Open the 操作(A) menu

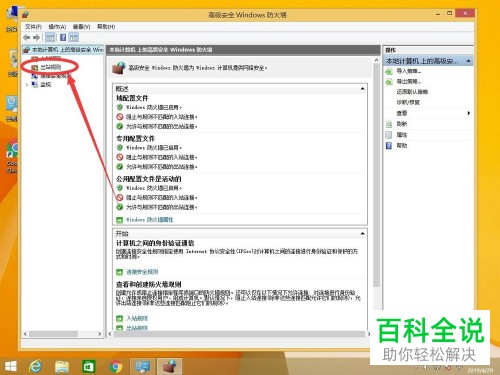point(57,27)
